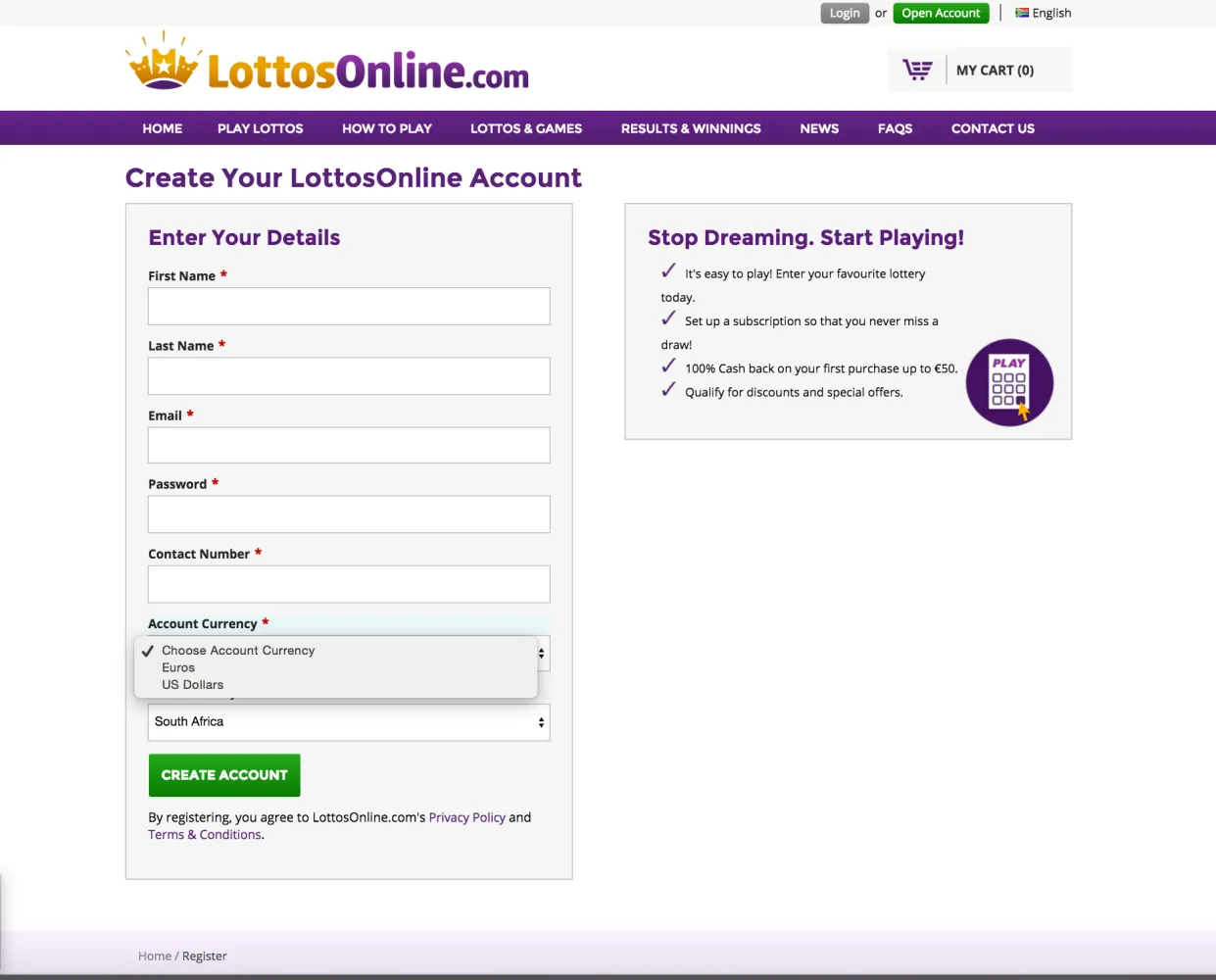Click the green Open Account button
The width and height of the screenshot is (1216, 980).
point(941,13)
